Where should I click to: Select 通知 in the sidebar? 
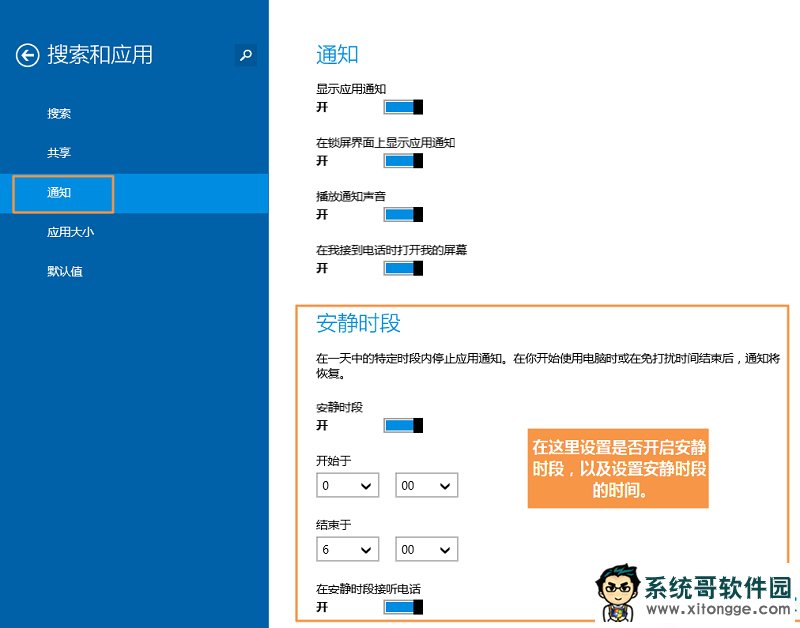[60, 193]
